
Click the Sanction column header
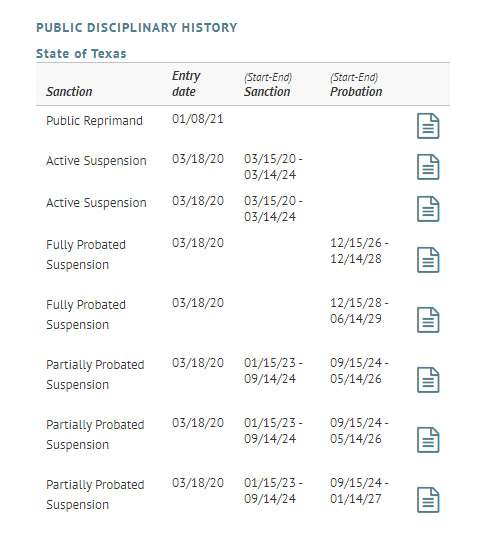[69, 92]
